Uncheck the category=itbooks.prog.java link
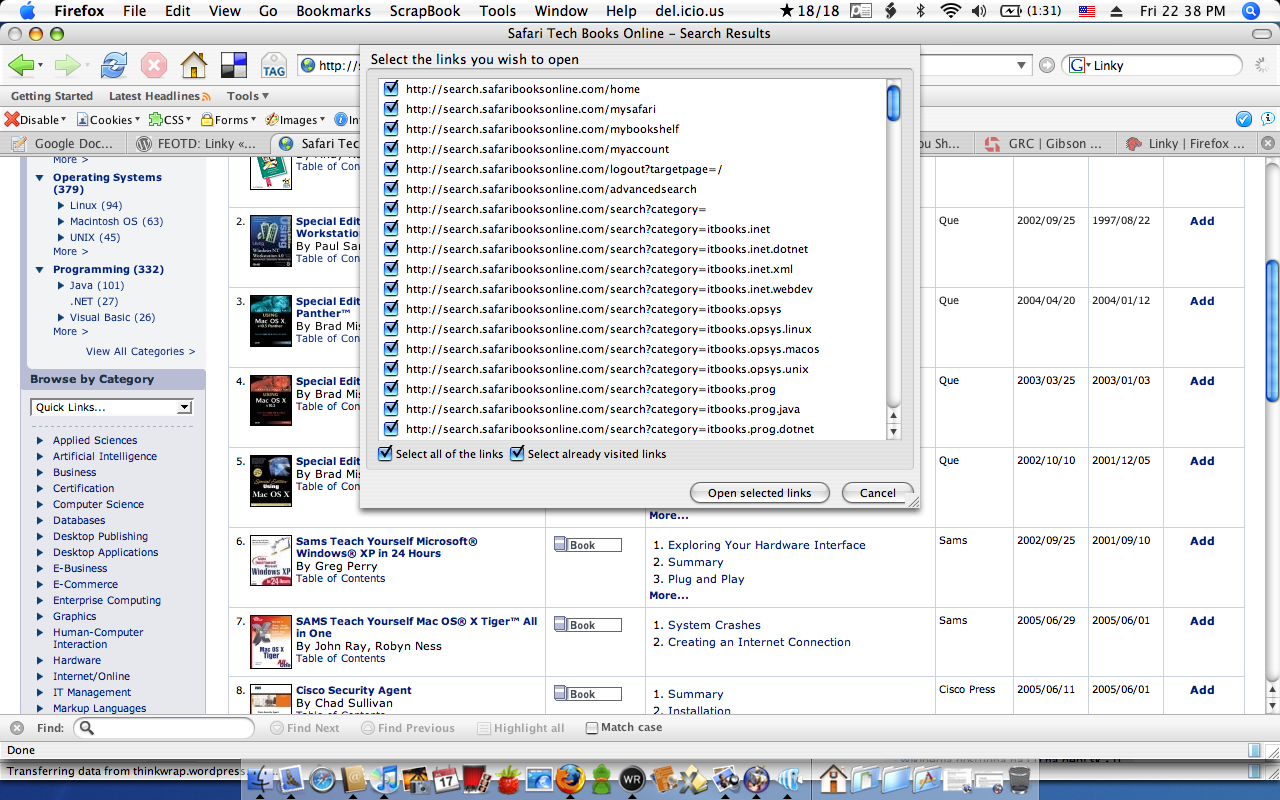The height and width of the screenshot is (800, 1280). (391, 409)
